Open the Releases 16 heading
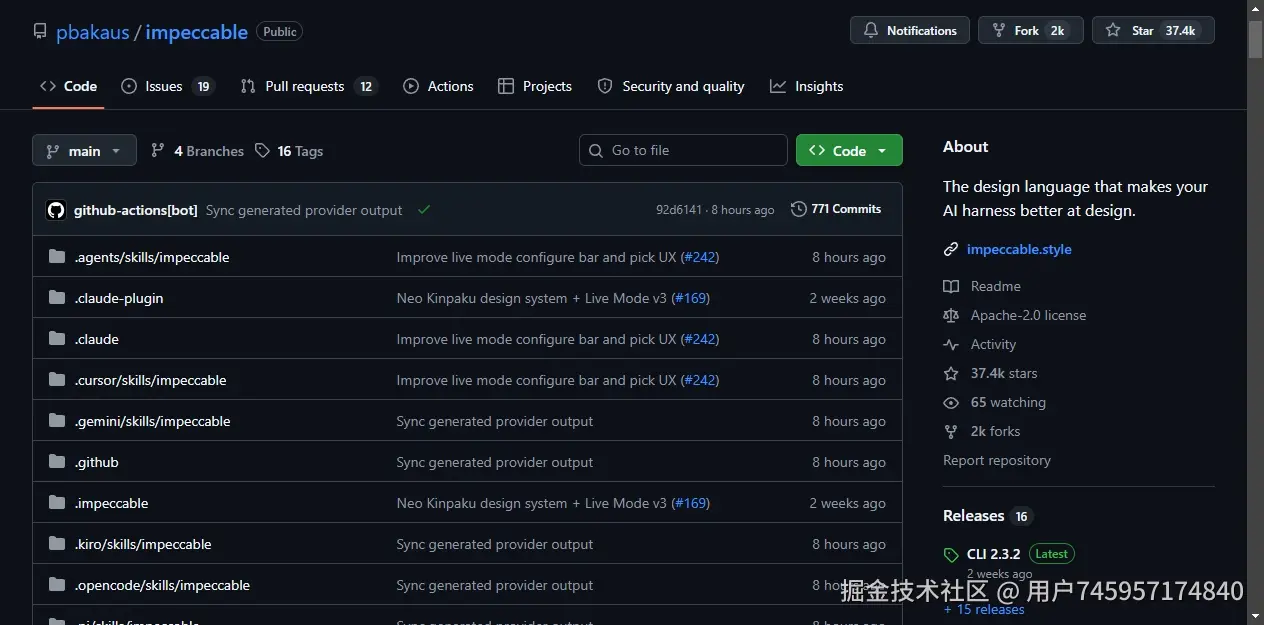Viewport: 1264px width, 625px height. [987, 516]
